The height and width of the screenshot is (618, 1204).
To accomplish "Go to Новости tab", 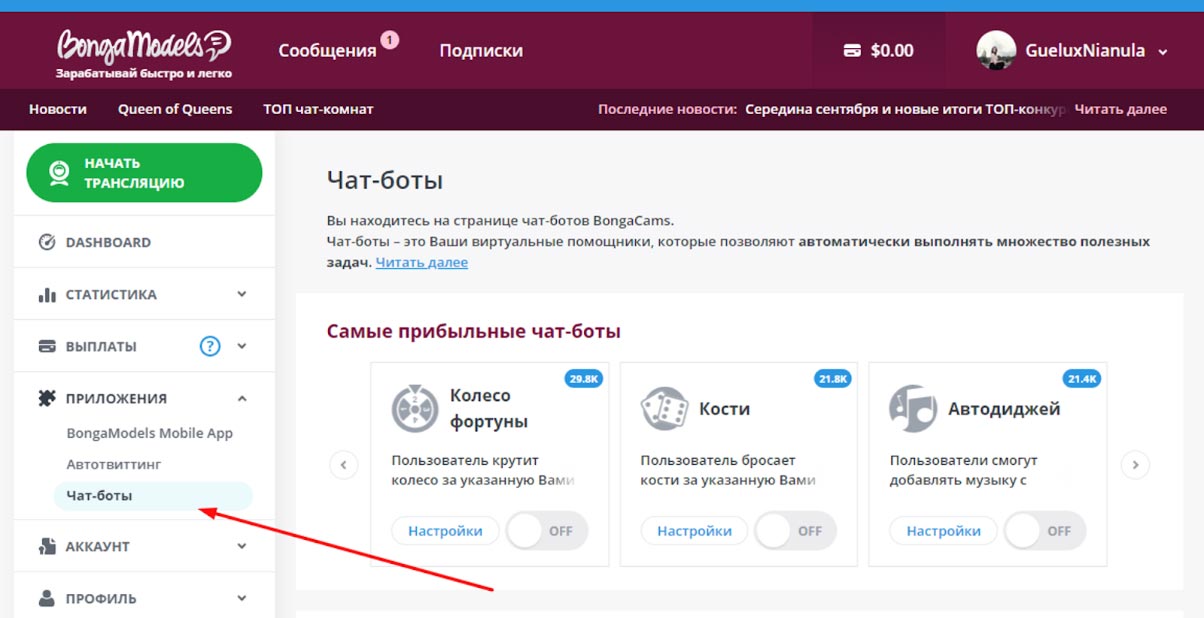I will [x=58, y=109].
